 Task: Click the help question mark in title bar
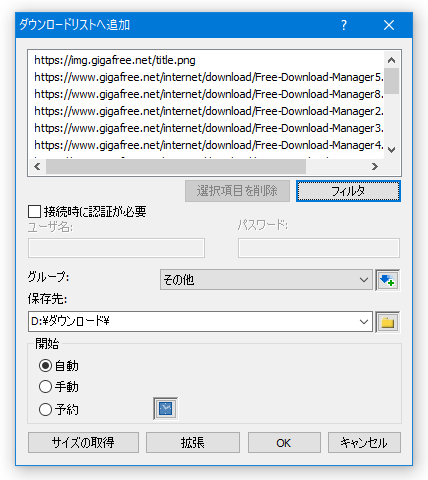coord(344,25)
